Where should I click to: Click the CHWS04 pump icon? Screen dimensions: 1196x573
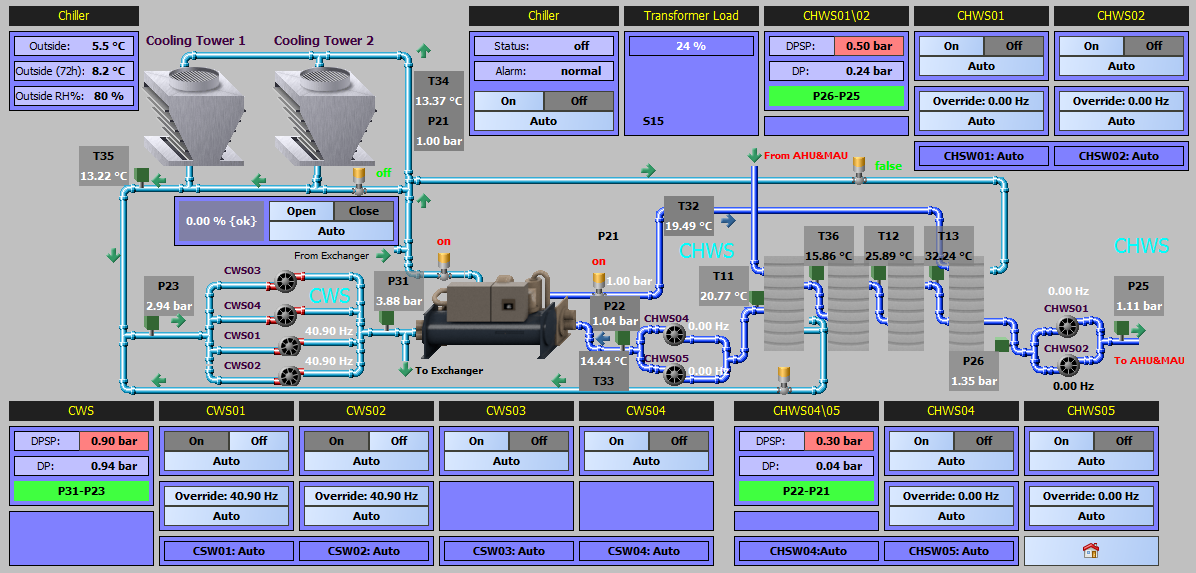tap(674, 335)
